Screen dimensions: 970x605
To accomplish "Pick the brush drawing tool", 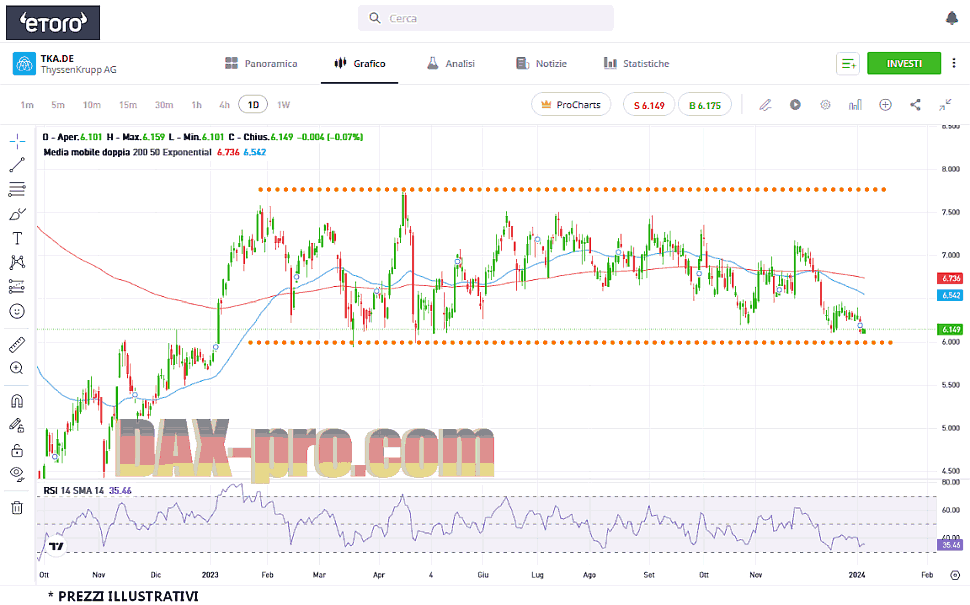I will [17, 214].
